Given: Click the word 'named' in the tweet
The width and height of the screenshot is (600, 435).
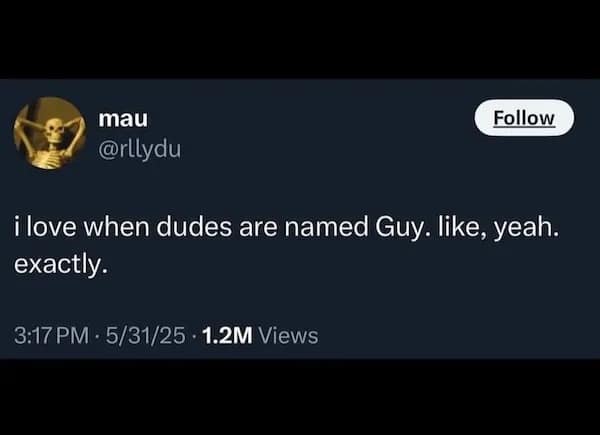Looking at the screenshot, I should pos(326,227).
